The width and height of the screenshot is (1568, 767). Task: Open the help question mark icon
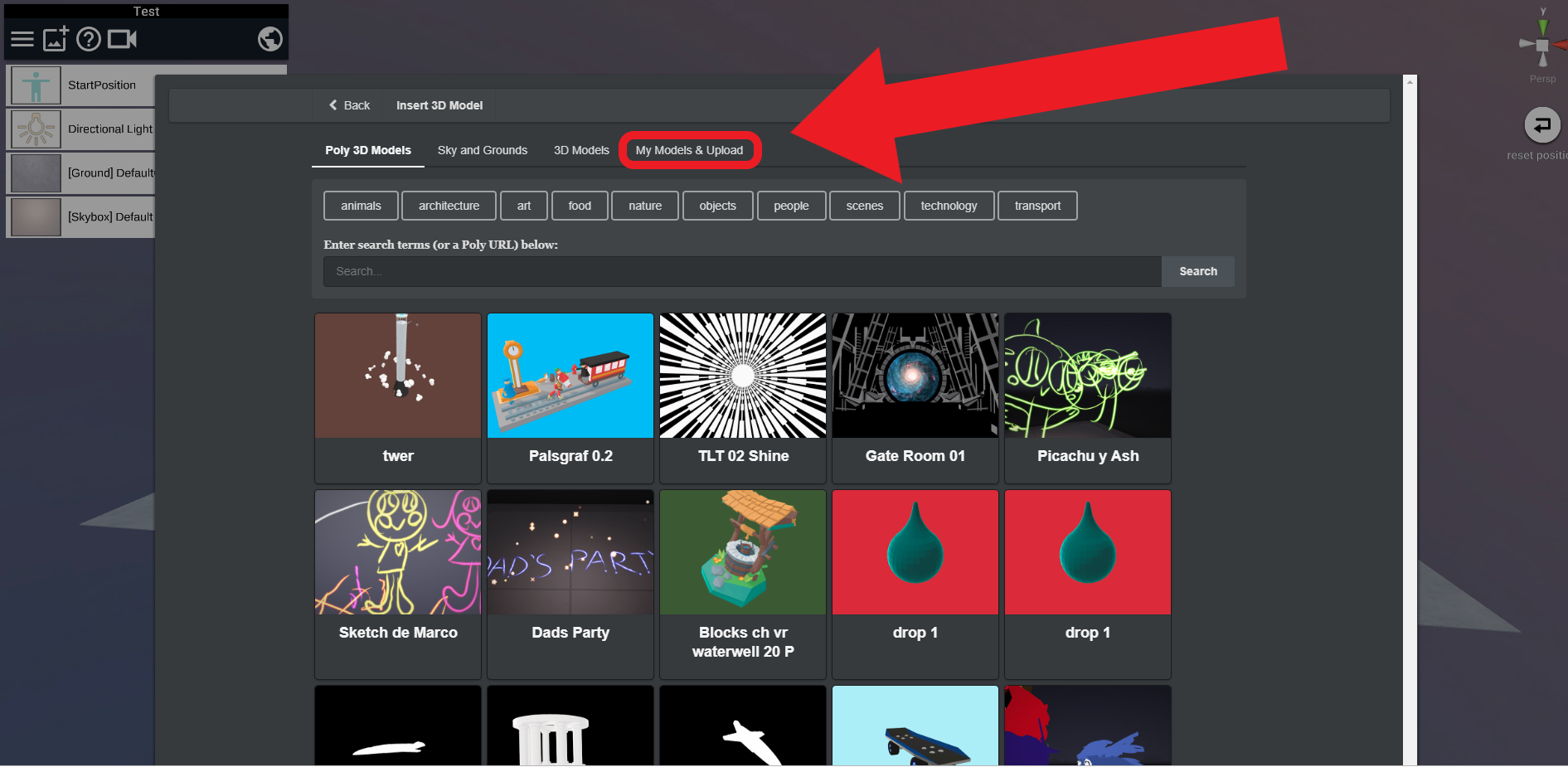click(89, 39)
